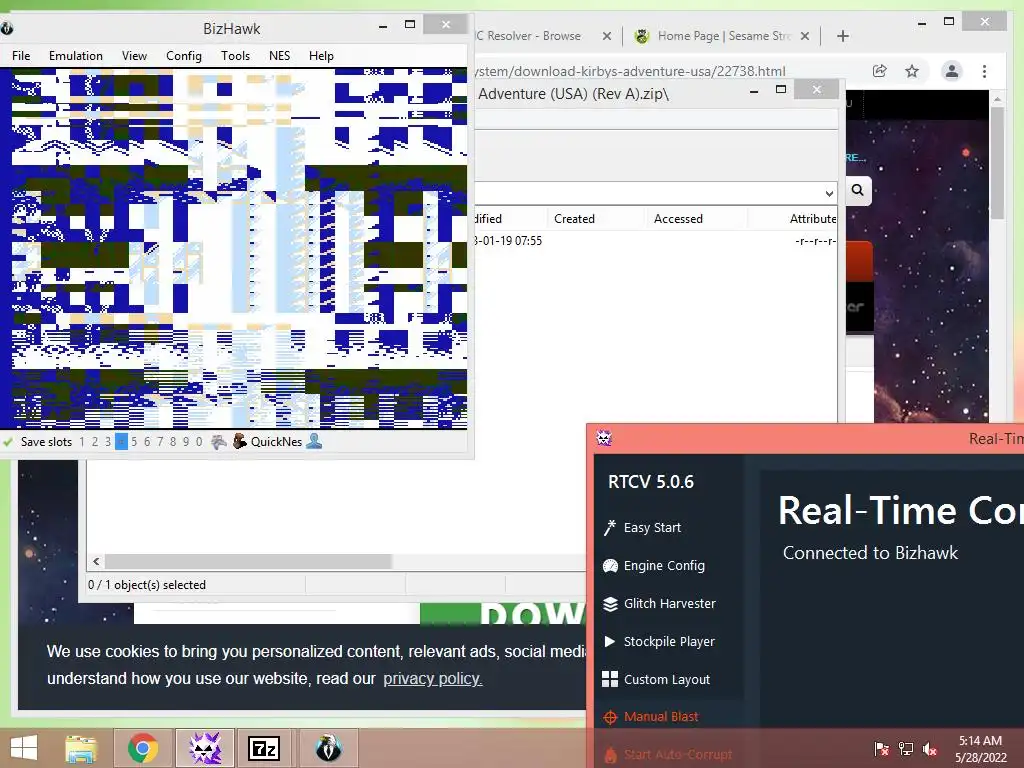This screenshot has height=768, width=1024.
Task: Click muted volume tray icon
Action: [x=930, y=748]
